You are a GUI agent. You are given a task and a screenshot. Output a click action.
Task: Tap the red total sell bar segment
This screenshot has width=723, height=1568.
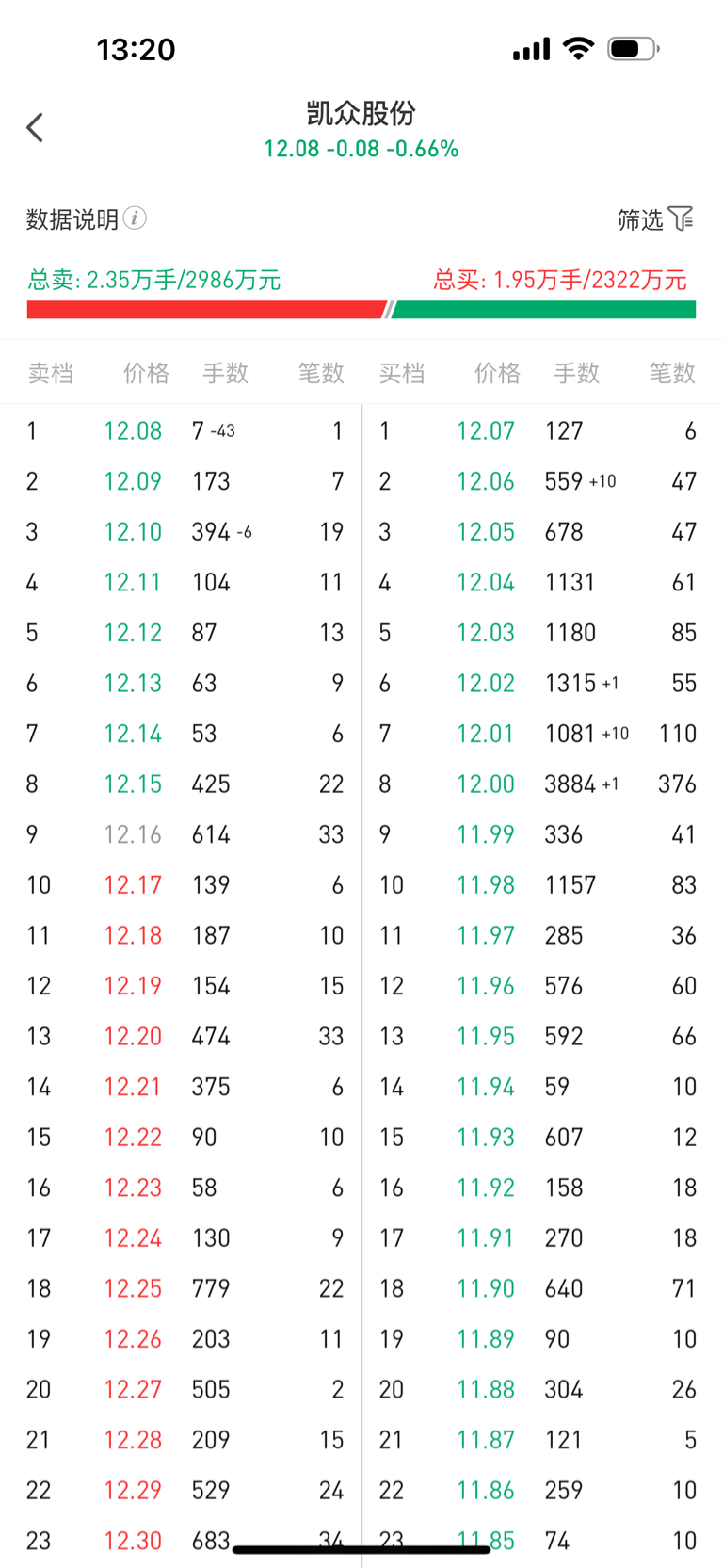coord(207,310)
